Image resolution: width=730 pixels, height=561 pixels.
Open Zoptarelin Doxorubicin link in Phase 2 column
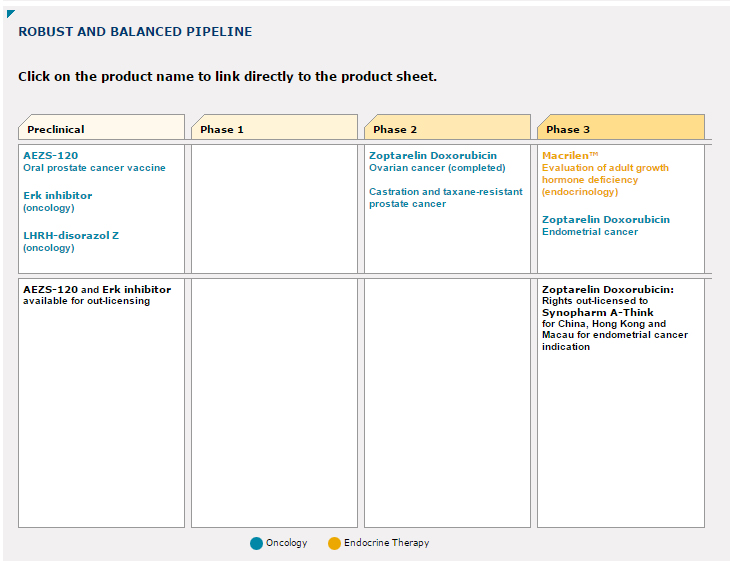click(x=432, y=156)
